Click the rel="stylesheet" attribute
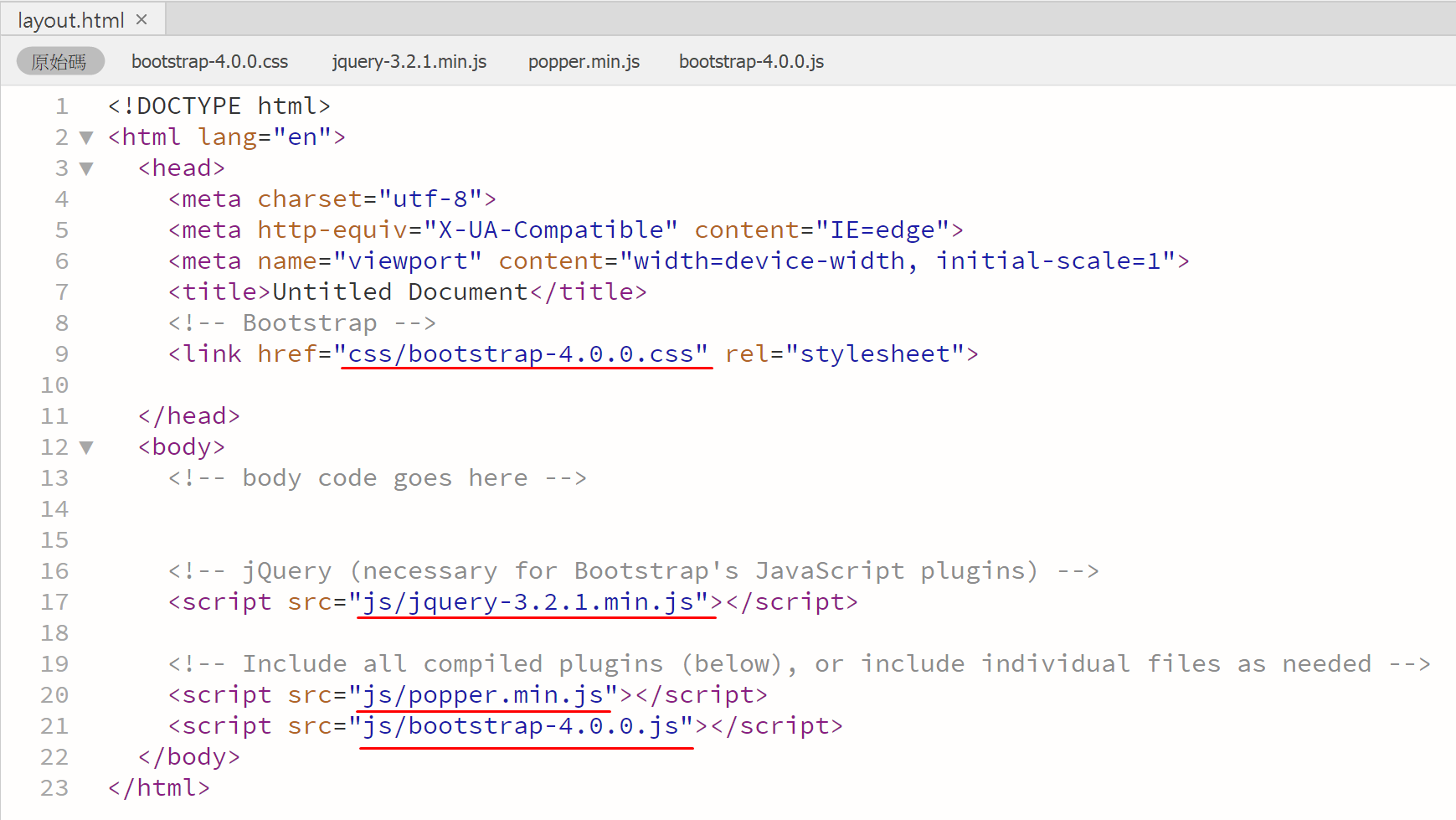The height and width of the screenshot is (820, 1456). click(x=845, y=354)
